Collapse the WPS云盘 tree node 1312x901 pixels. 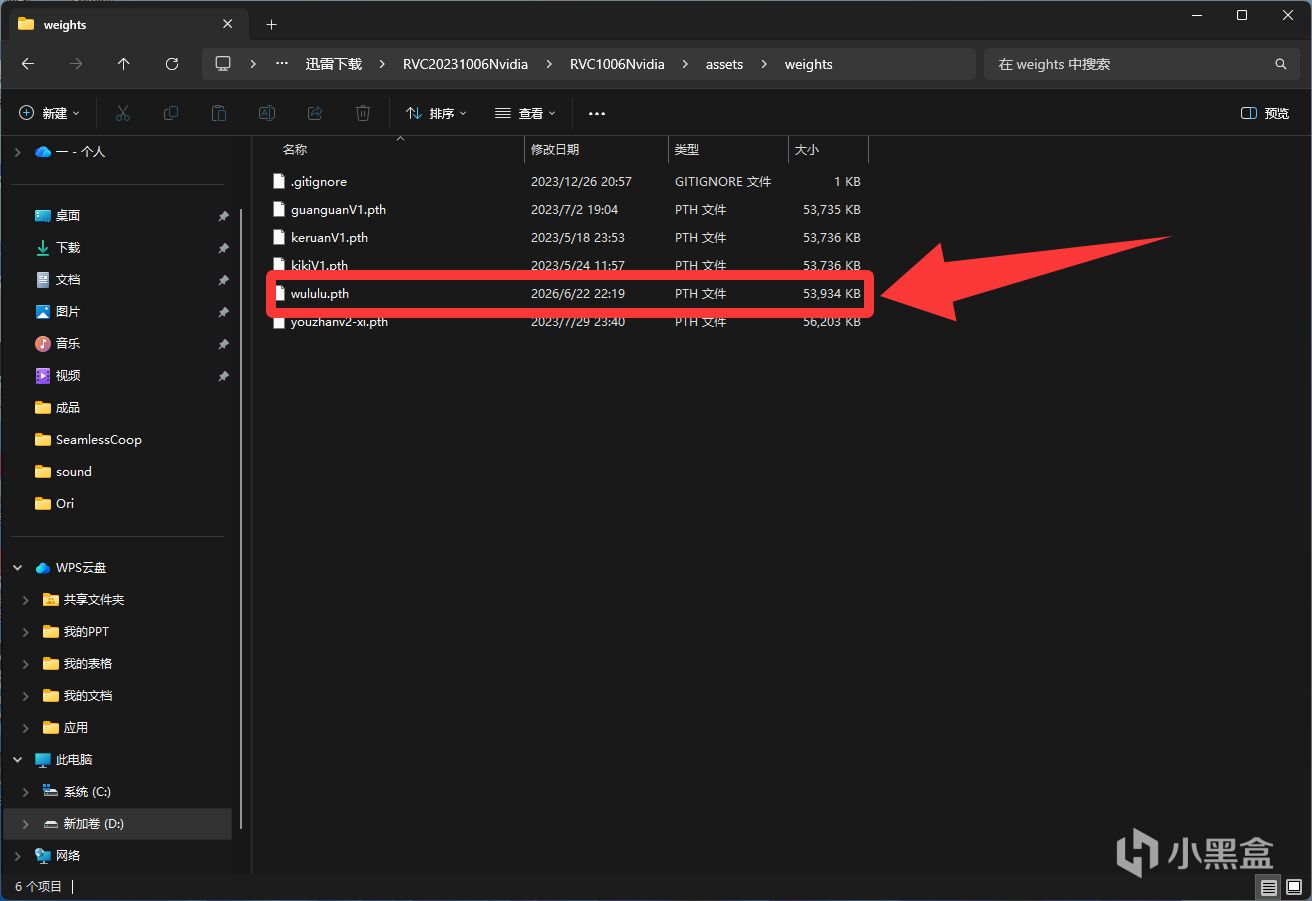(17, 567)
